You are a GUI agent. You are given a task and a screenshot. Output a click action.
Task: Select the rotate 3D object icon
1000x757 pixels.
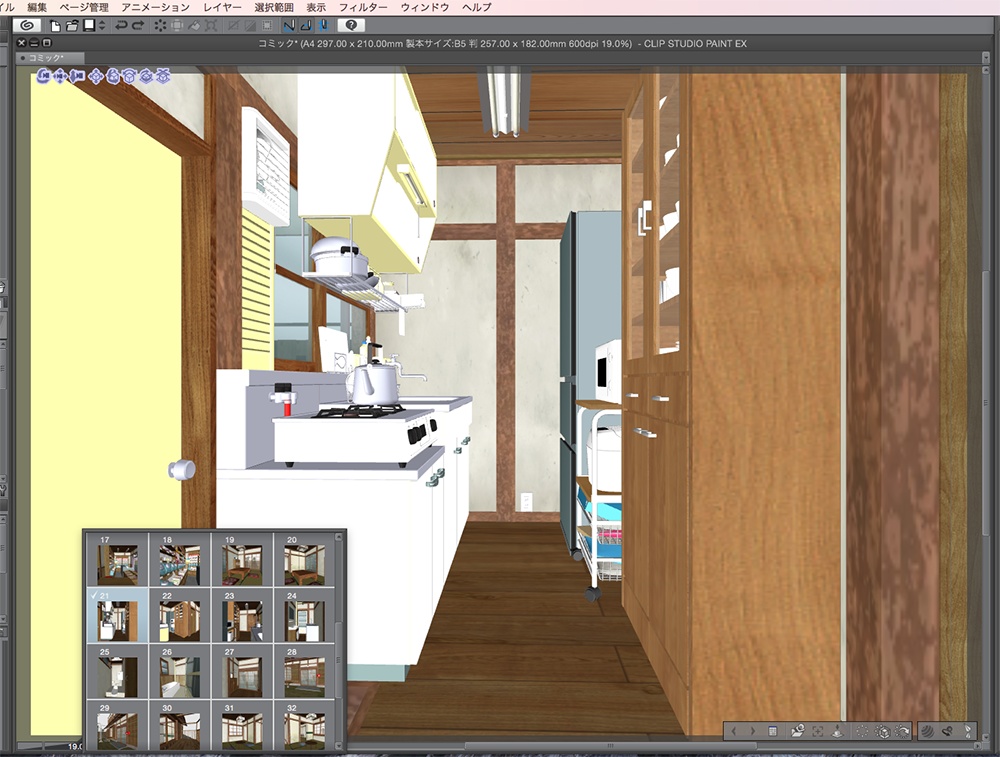(x=113, y=76)
